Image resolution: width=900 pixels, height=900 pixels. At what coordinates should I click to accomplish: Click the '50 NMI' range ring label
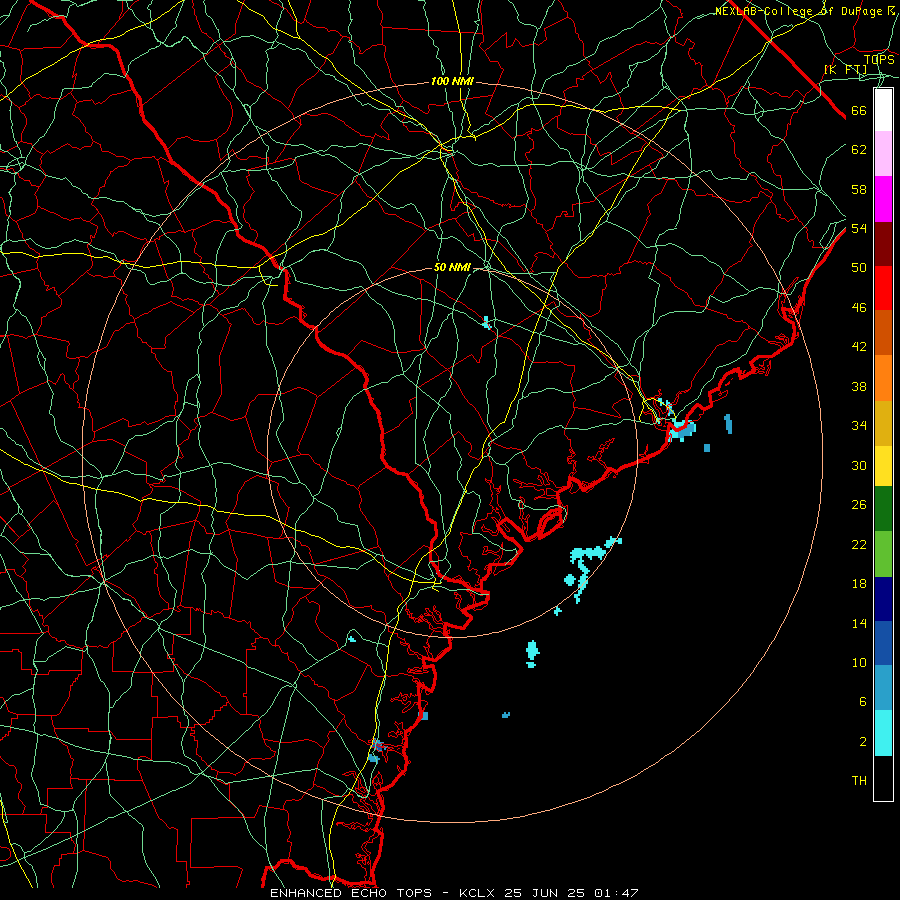point(452,267)
